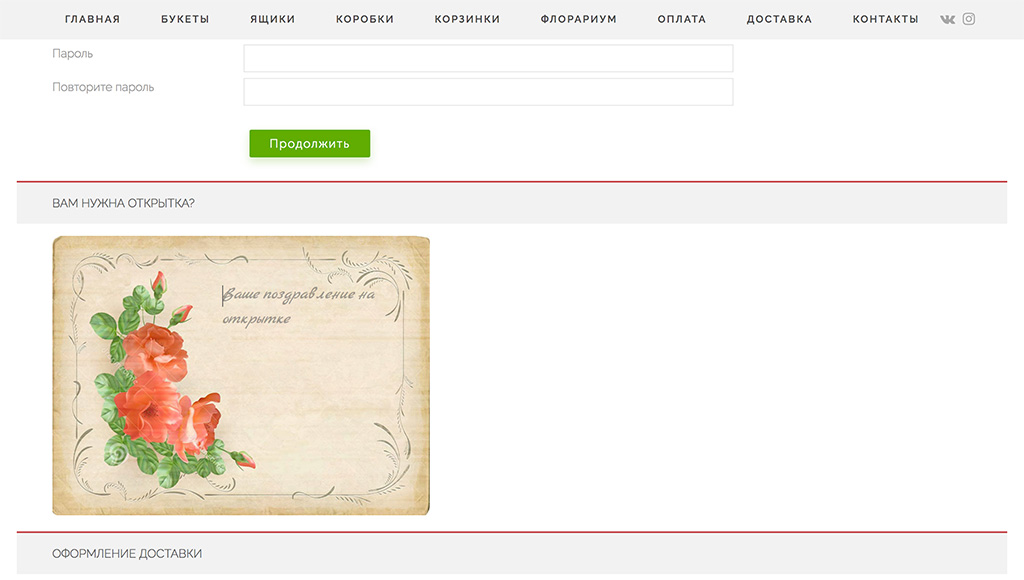Open the Доставка menu item
The width and height of the screenshot is (1024, 580).
coord(780,20)
